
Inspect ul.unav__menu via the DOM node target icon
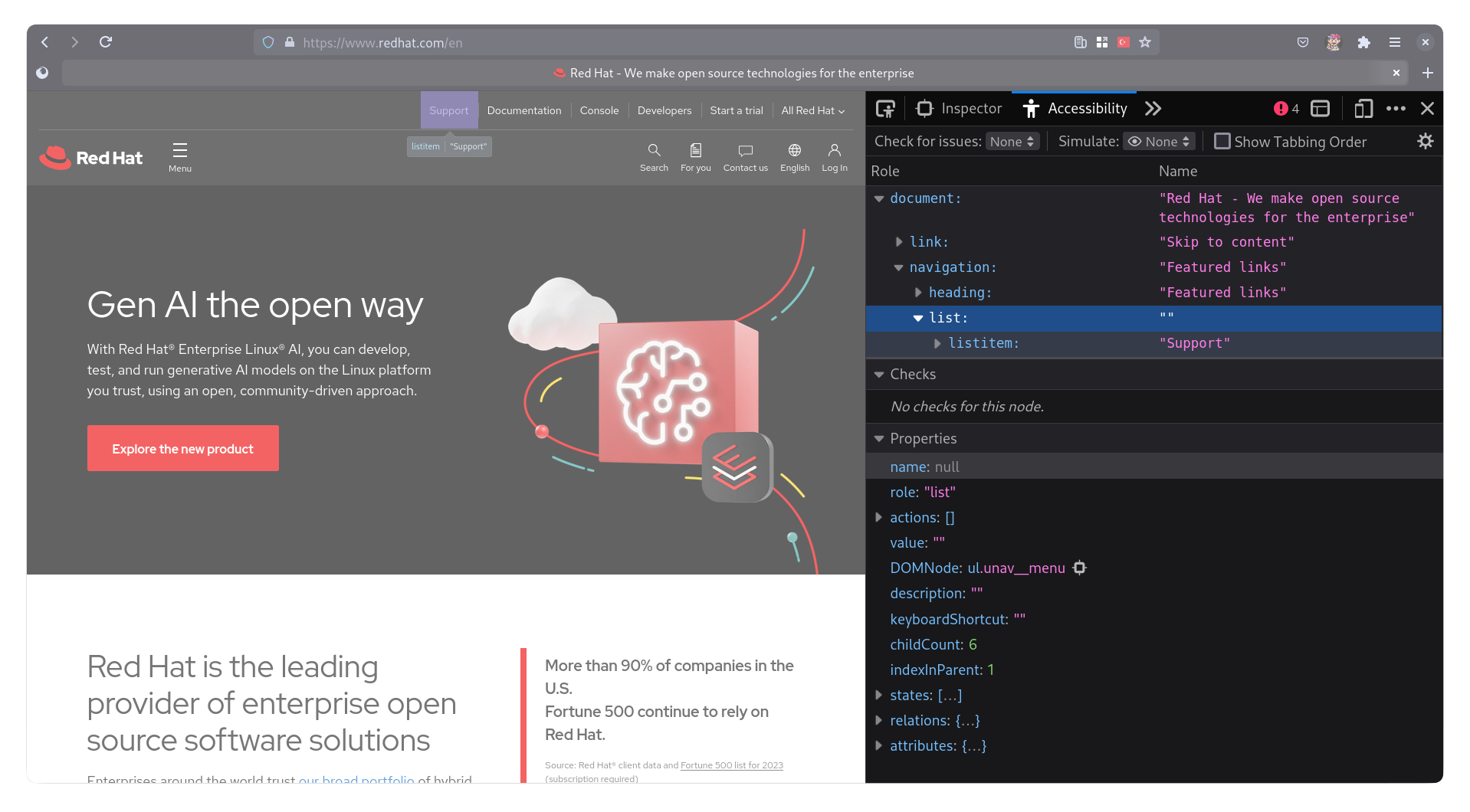click(x=1079, y=568)
